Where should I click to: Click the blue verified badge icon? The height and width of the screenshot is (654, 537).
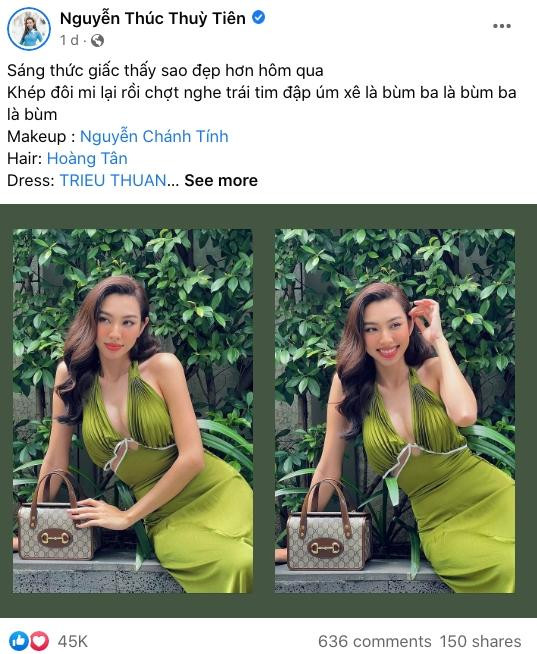[x=259, y=18]
